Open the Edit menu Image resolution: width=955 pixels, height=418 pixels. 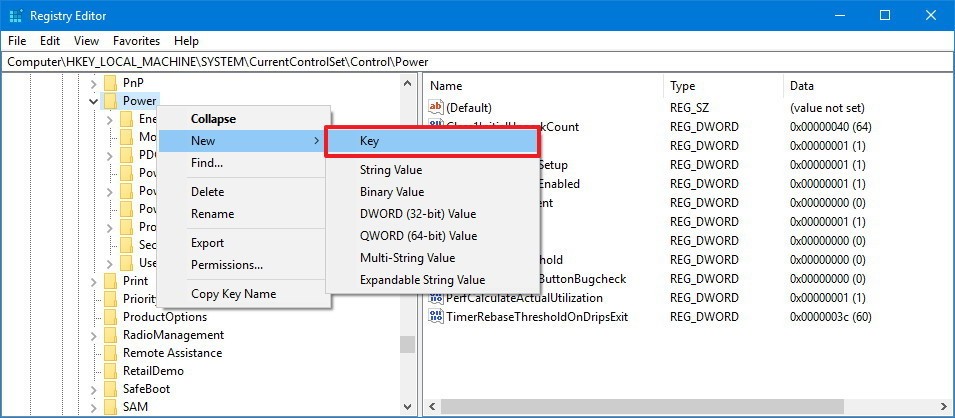pyautogui.click(x=50, y=41)
